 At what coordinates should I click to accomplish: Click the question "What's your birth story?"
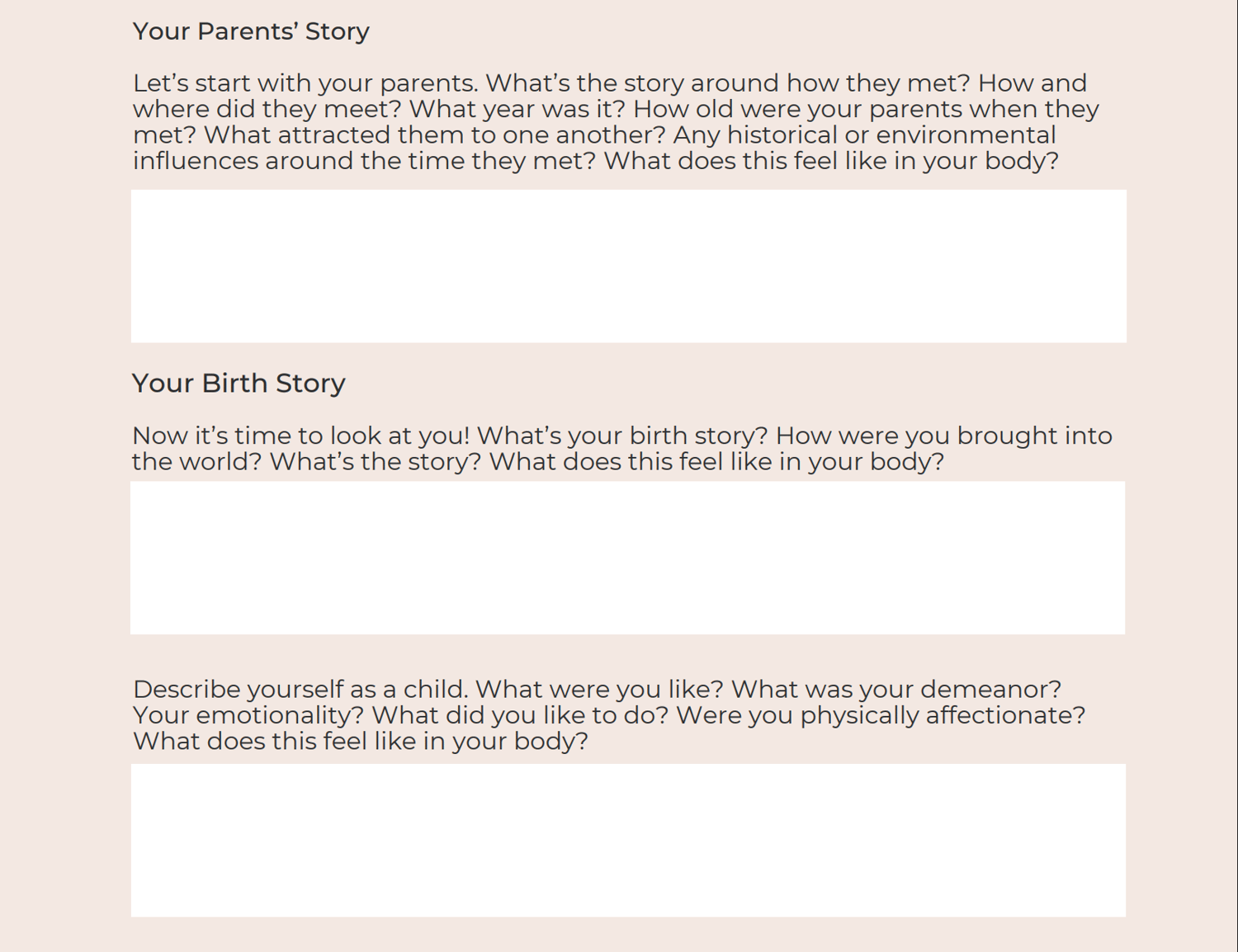coord(622,436)
